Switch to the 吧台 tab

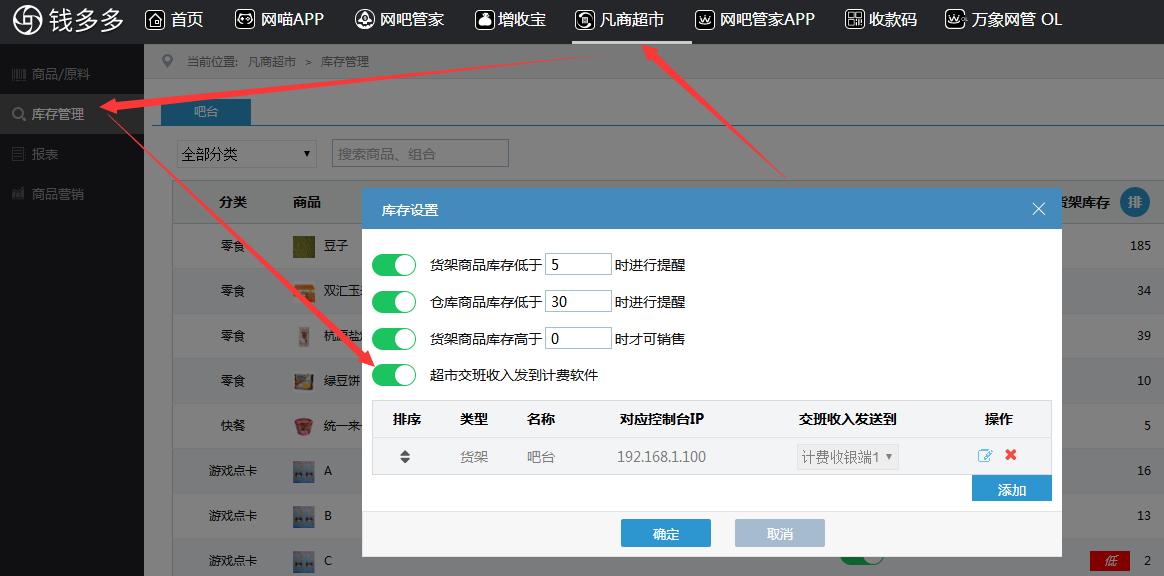206,112
